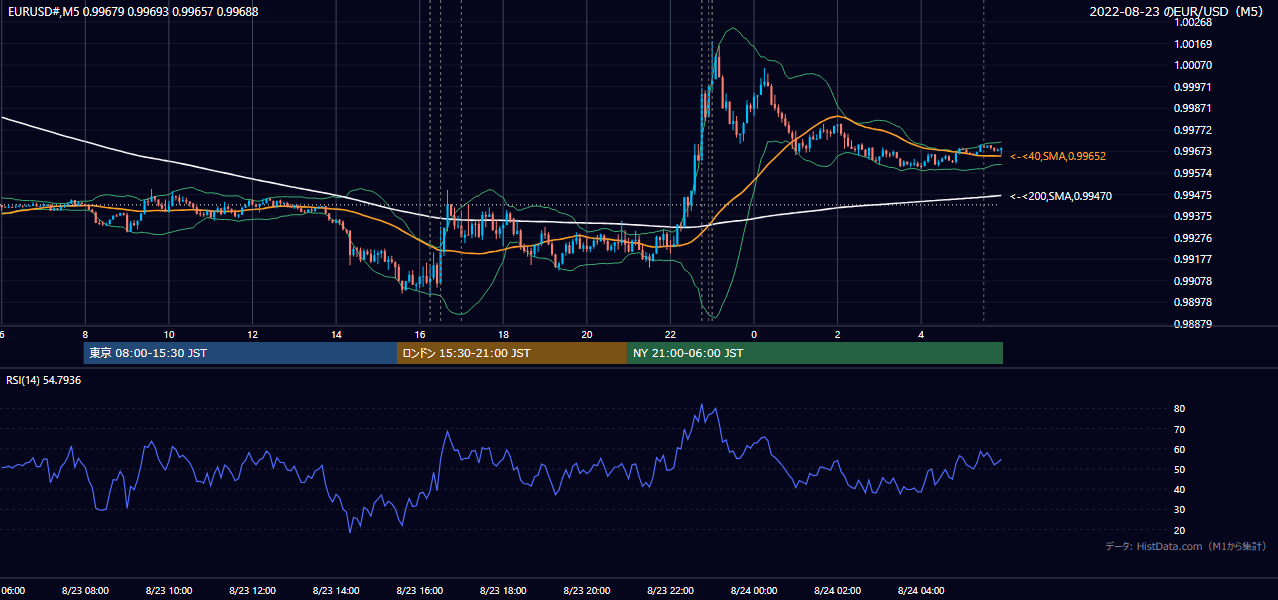
Task: Click price axis label 0.99078
Action: coord(1194,281)
